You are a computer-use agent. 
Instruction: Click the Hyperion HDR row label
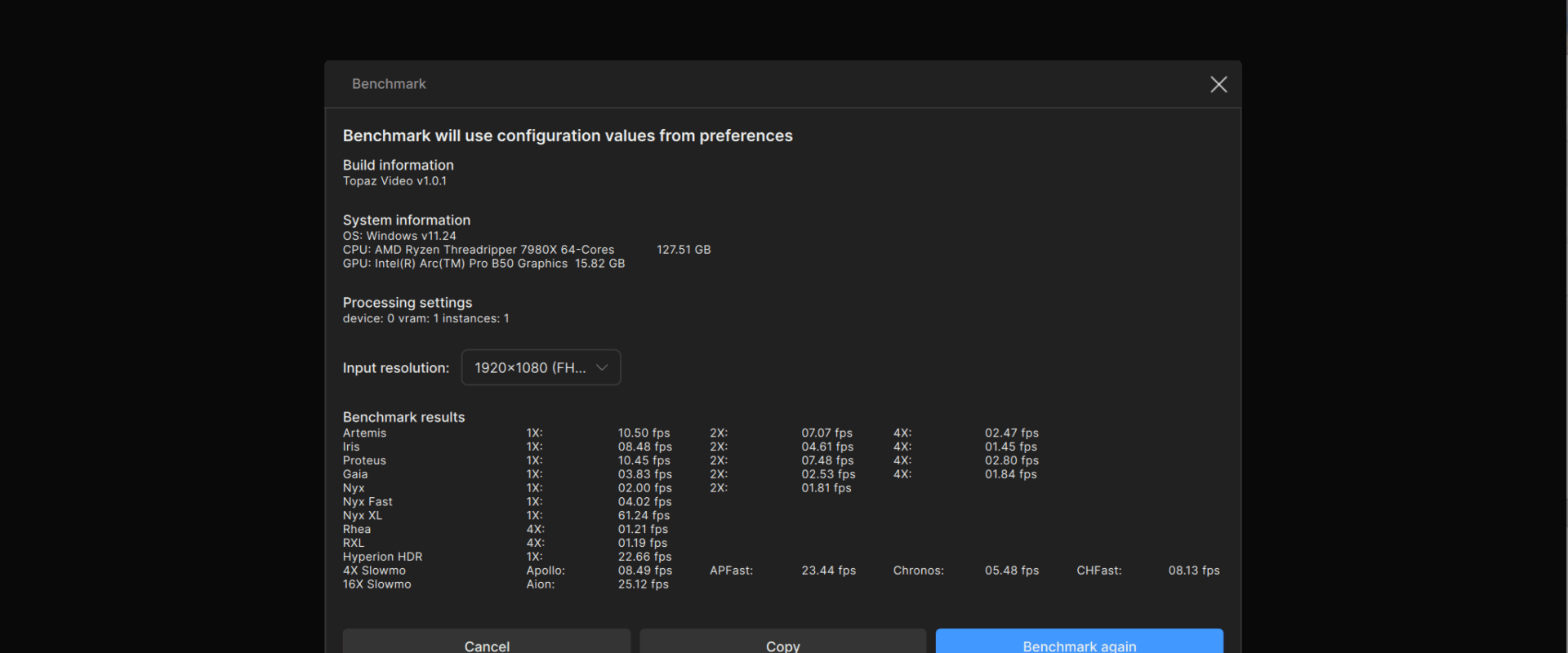(x=382, y=557)
